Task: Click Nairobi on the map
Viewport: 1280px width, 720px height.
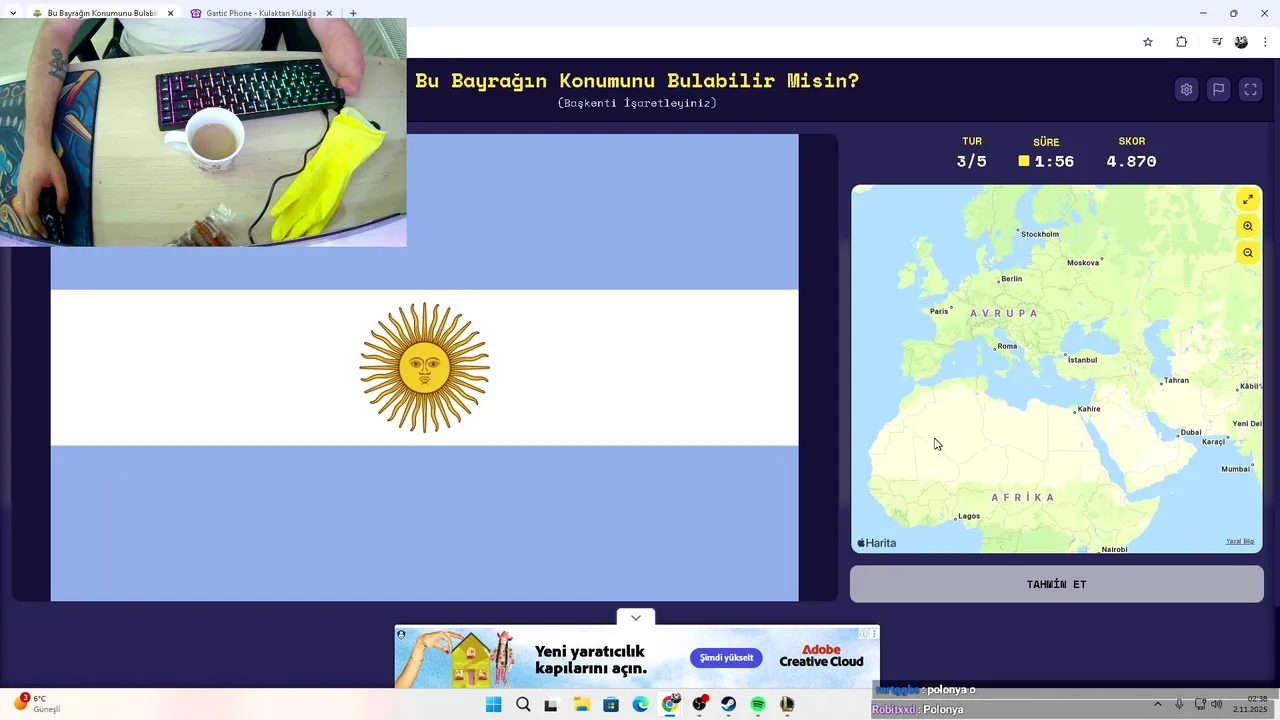Action: click(1114, 549)
